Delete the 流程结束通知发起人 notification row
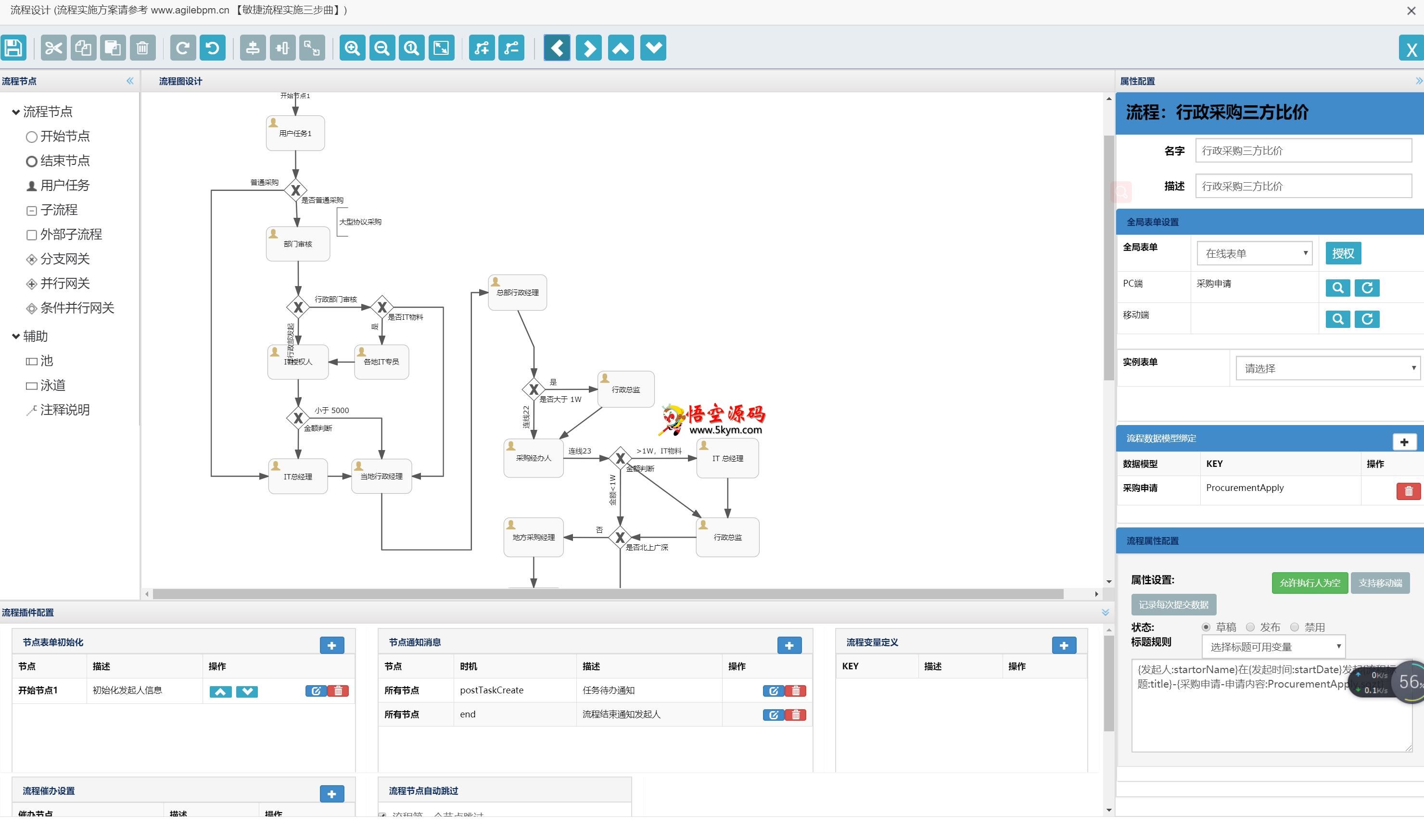1424x840 pixels. pos(796,715)
